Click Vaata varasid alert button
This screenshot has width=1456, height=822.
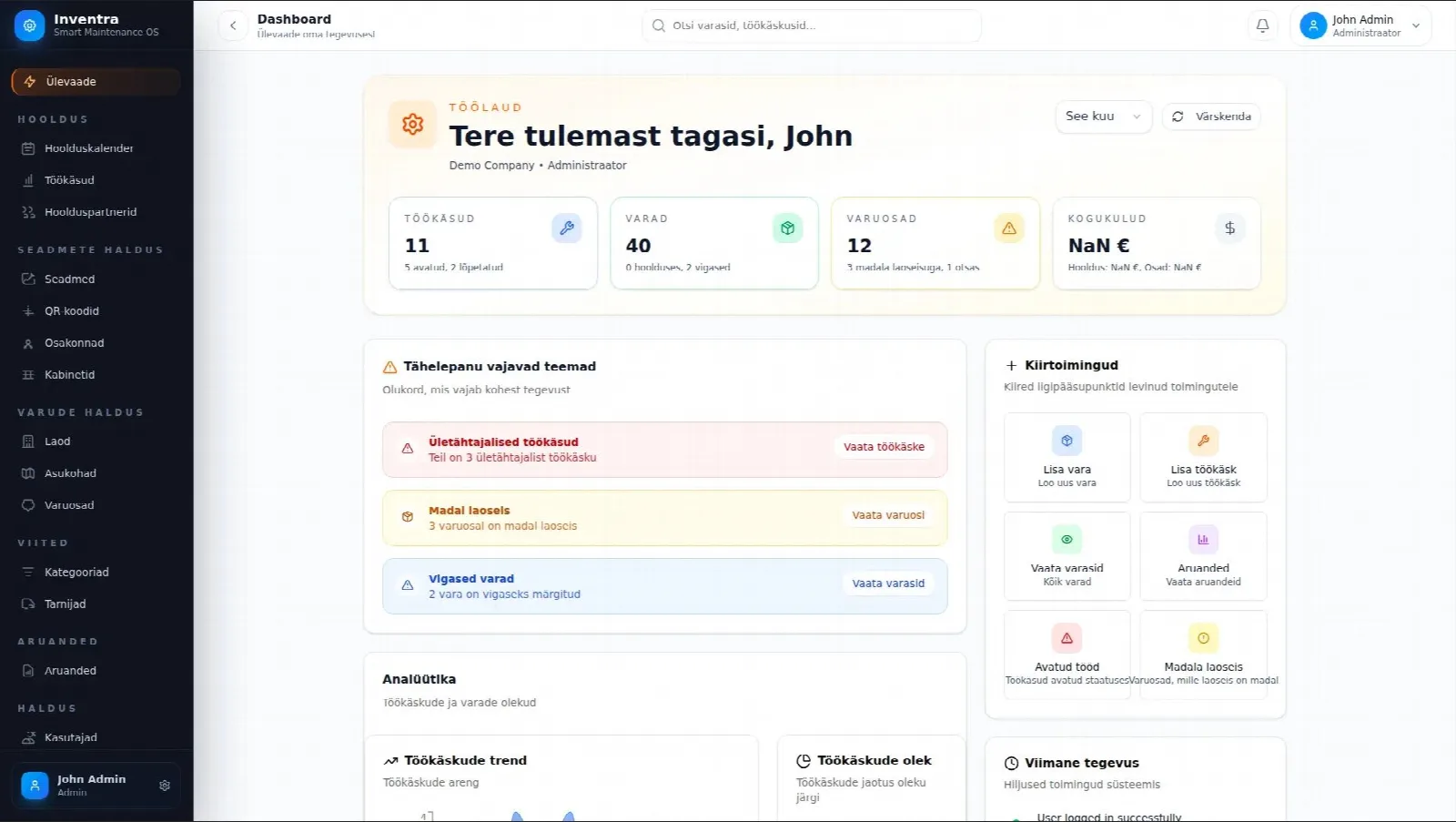888,584
